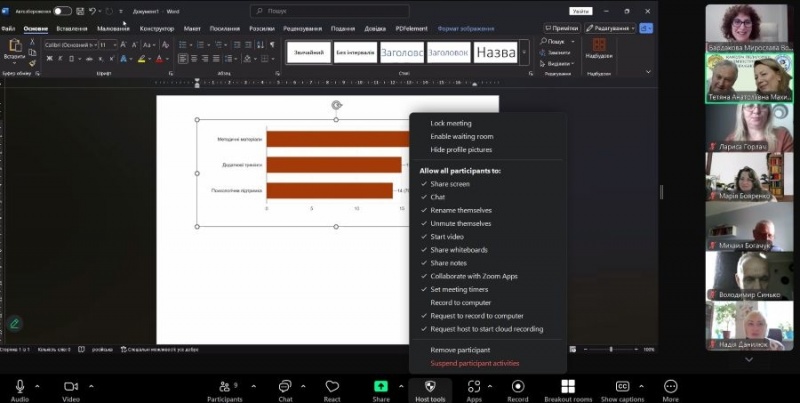Open the Apps icon in Zoom toolbar
Screen dimensions: 800x403
(474, 387)
